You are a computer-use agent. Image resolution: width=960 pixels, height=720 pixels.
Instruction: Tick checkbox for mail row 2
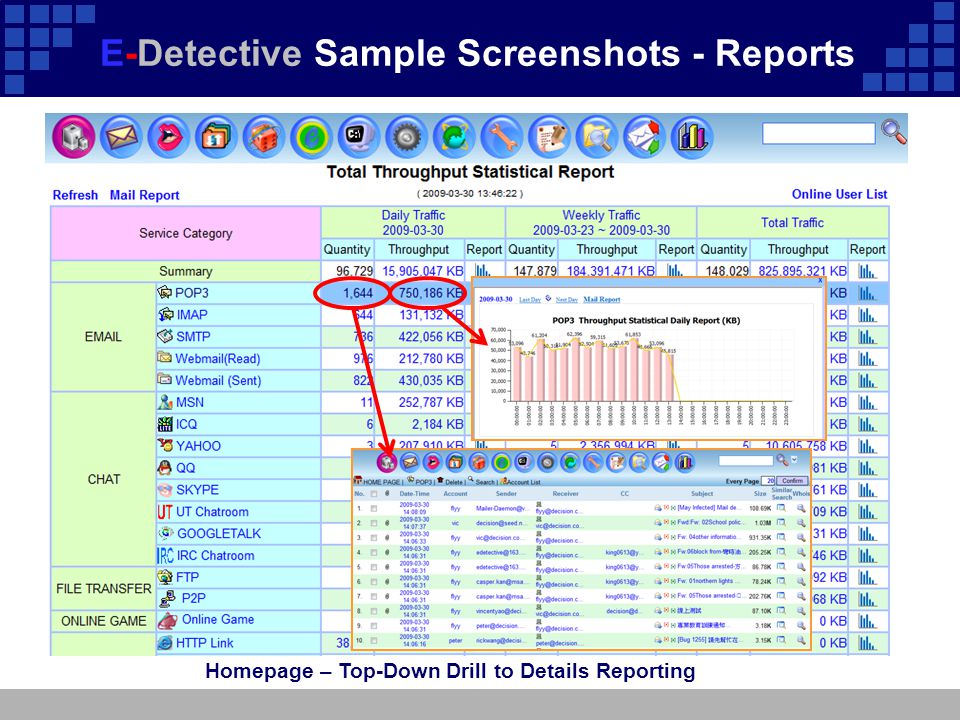[374, 523]
